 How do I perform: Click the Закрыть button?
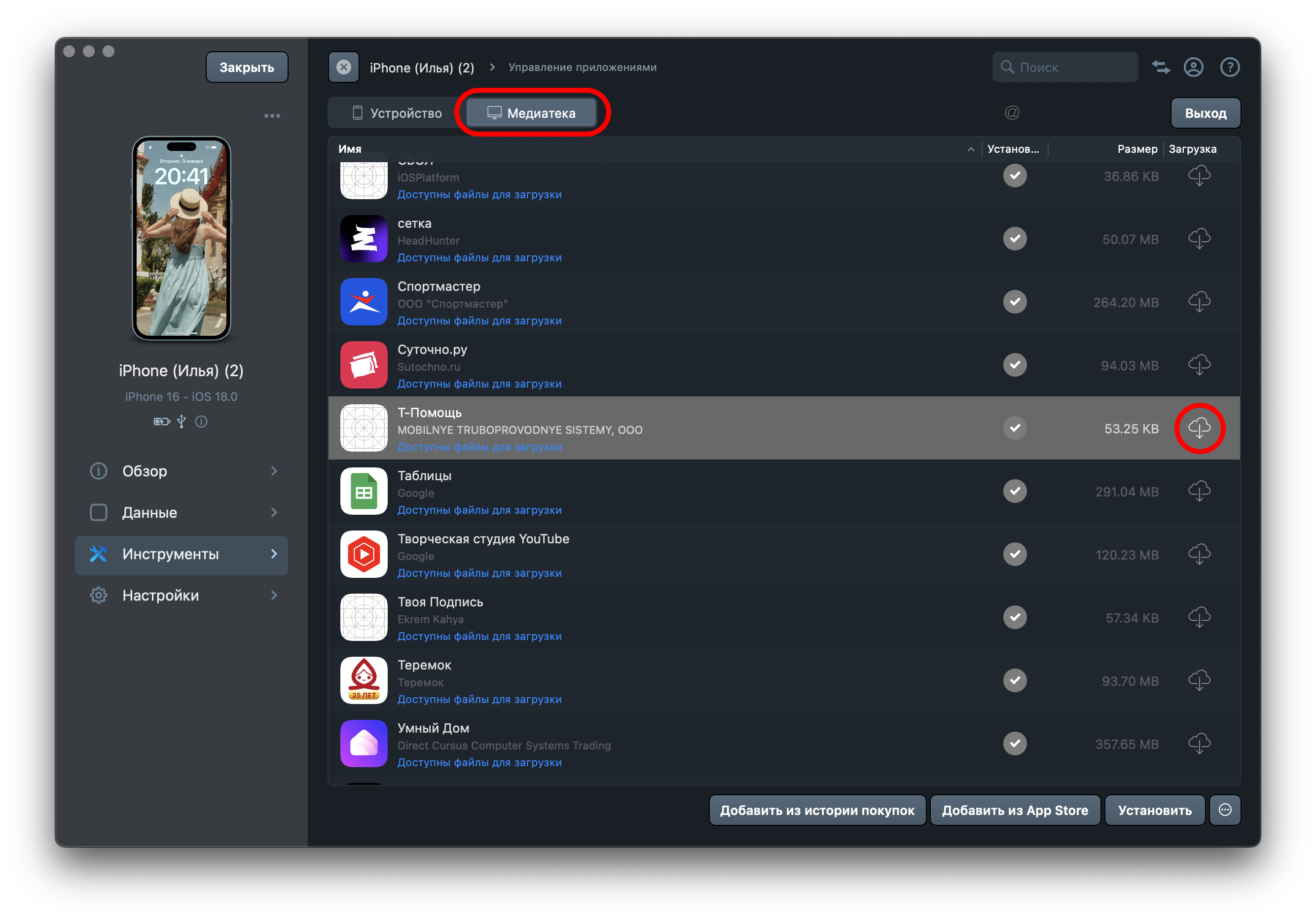[x=247, y=67]
